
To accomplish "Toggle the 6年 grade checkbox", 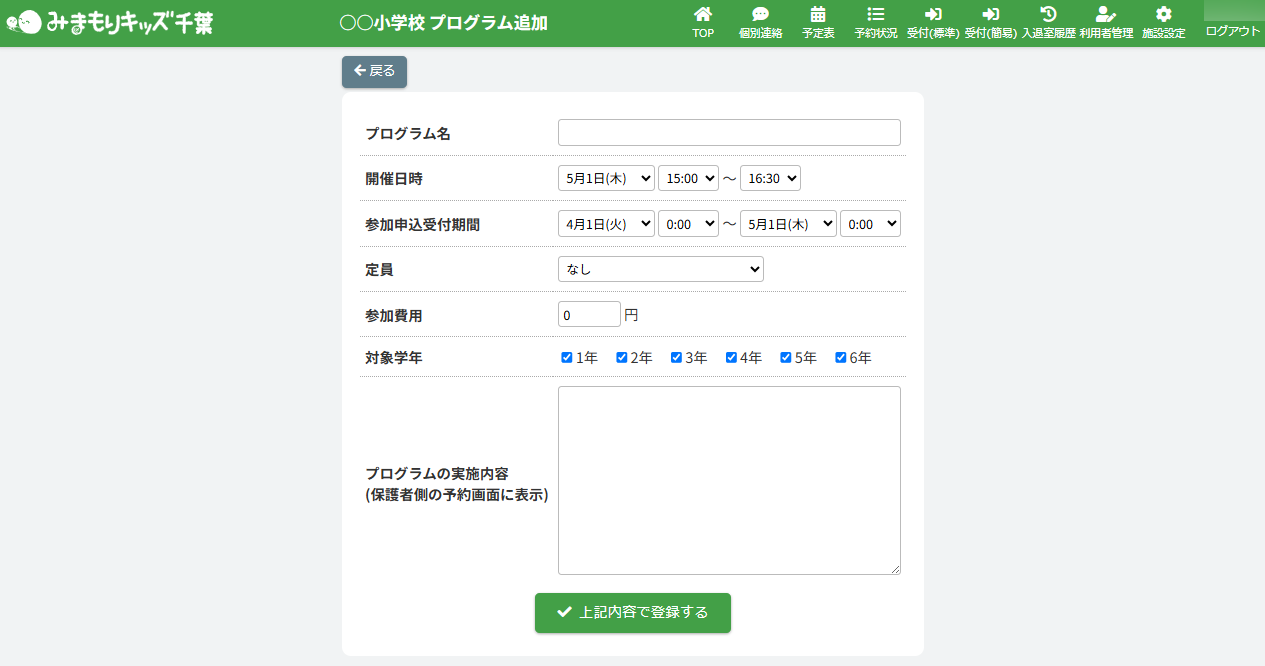I will tap(841, 357).
